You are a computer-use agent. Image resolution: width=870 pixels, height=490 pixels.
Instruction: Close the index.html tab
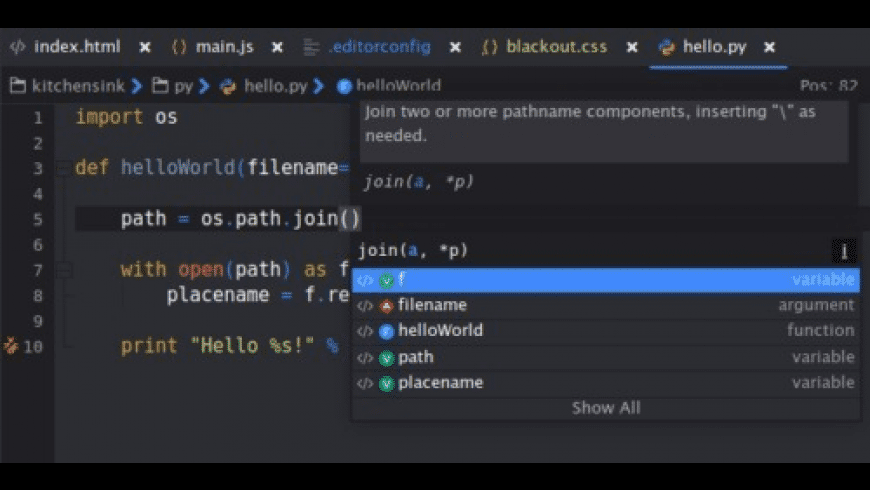click(145, 47)
